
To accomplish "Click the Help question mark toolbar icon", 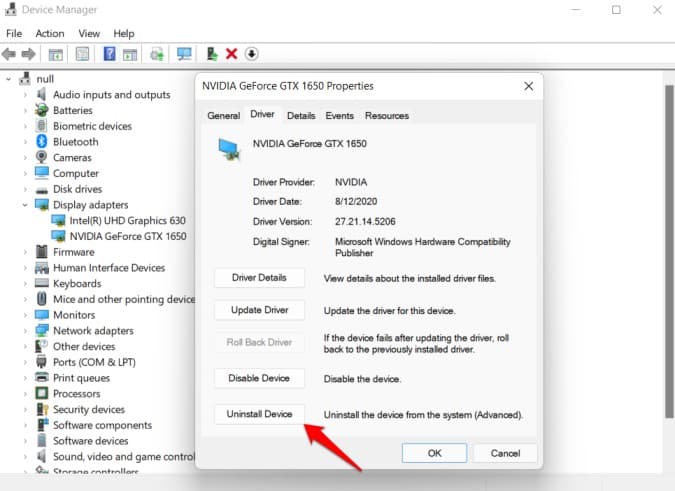I will (109, 54).
